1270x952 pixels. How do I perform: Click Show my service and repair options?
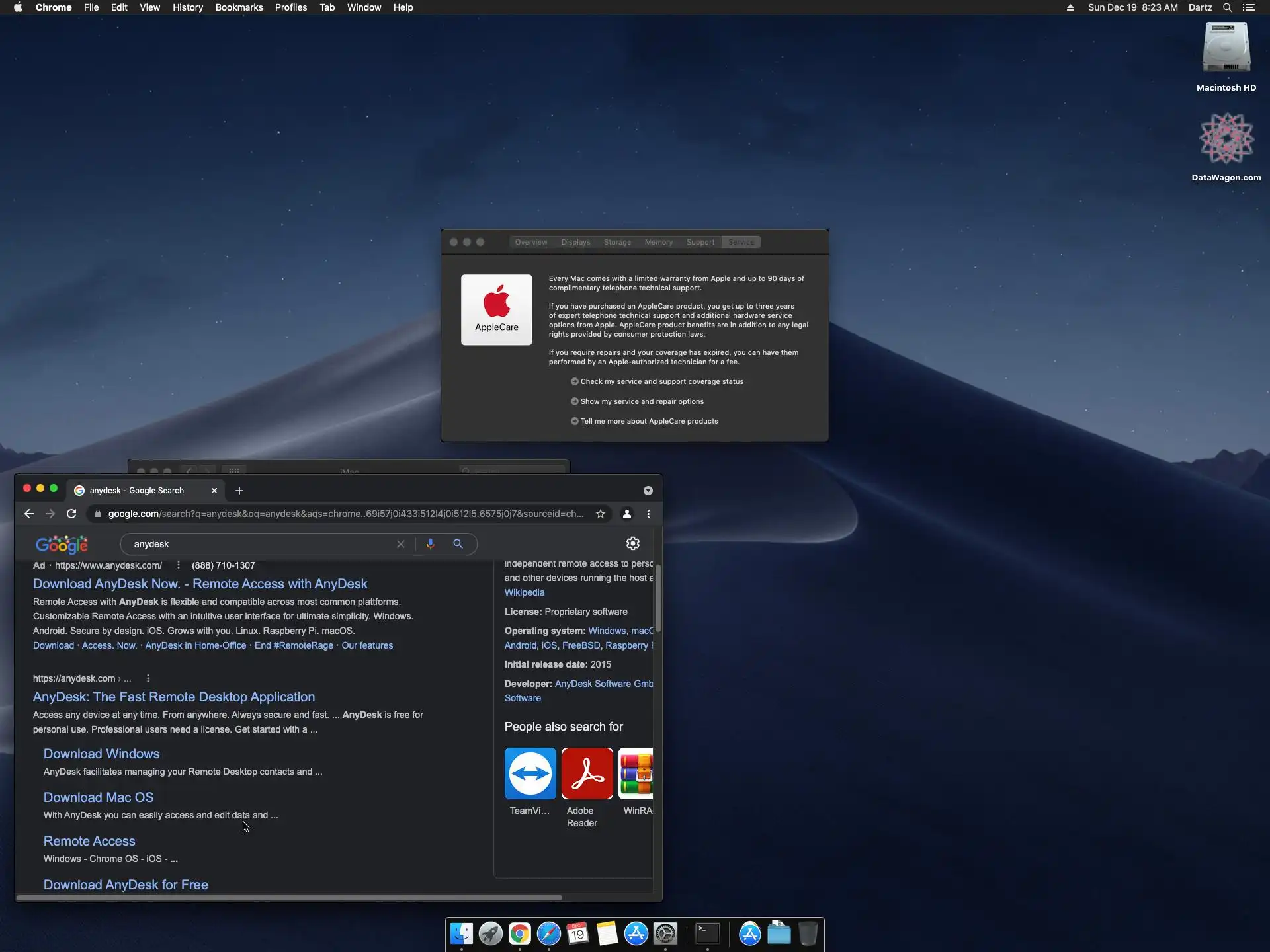[x=642, y=401]
